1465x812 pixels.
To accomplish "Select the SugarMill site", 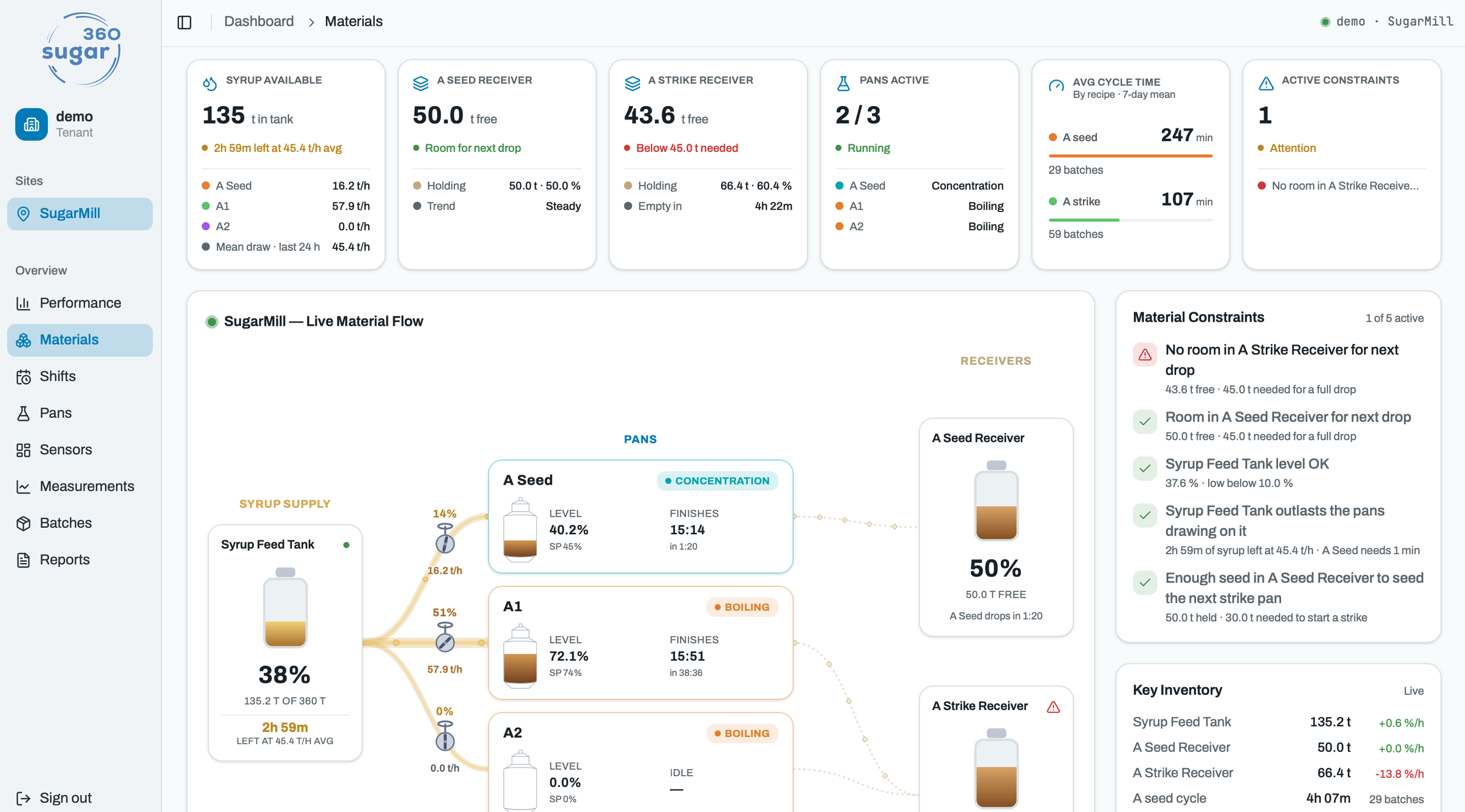I will tap(80, 214).
